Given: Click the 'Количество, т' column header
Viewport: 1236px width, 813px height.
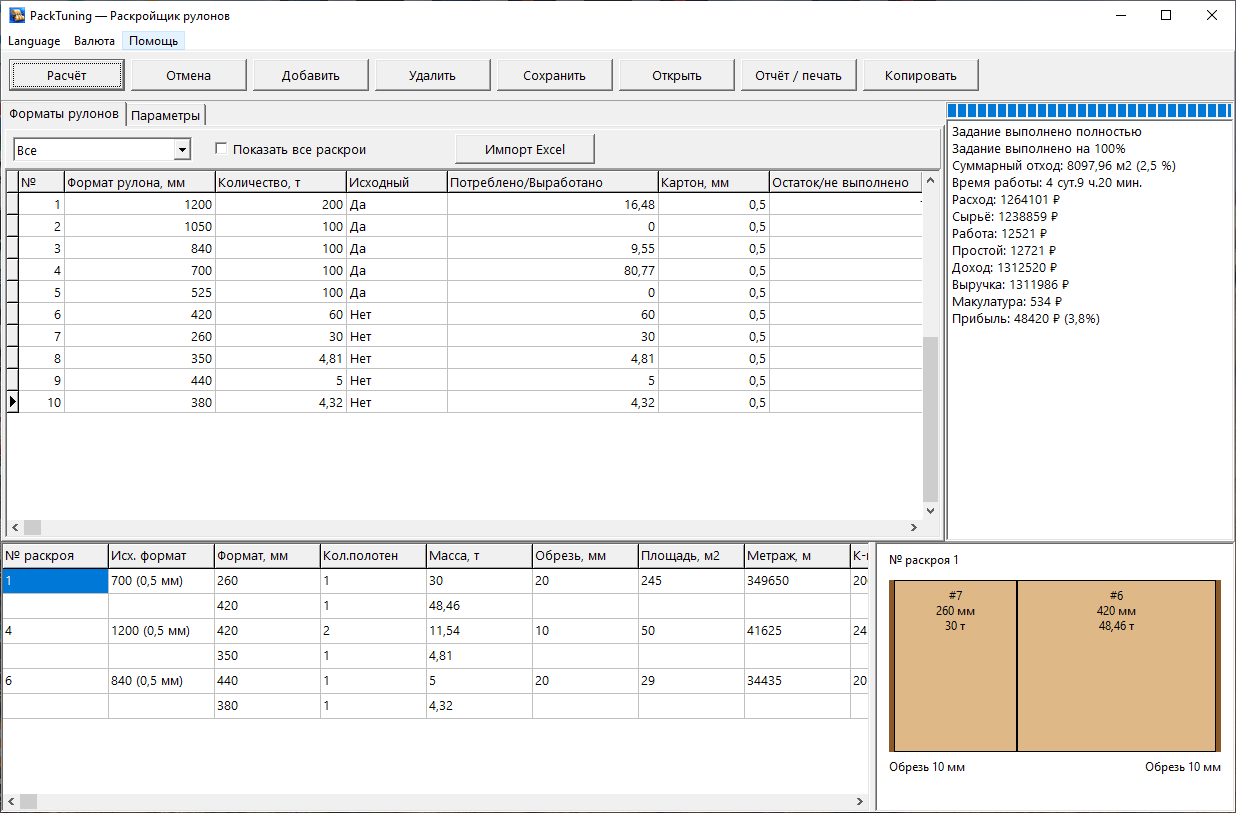Looking at the screenshot, I should [x=281, y=182].
